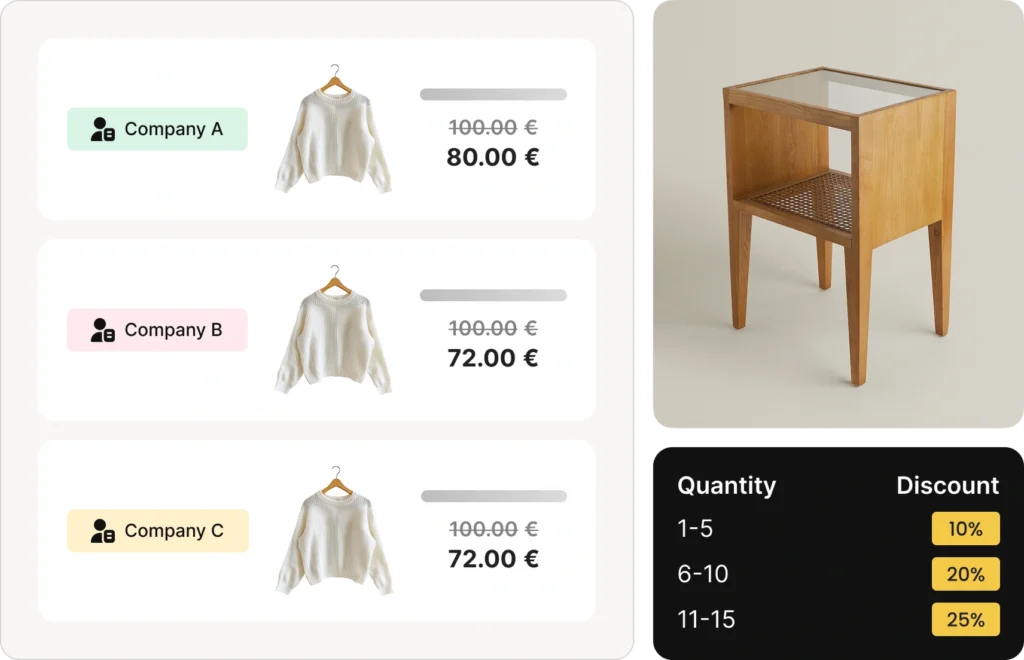The height and width of the screenshot is (660, 1024).
Task: Open the Company B sweater image
Action: point(333,332)
